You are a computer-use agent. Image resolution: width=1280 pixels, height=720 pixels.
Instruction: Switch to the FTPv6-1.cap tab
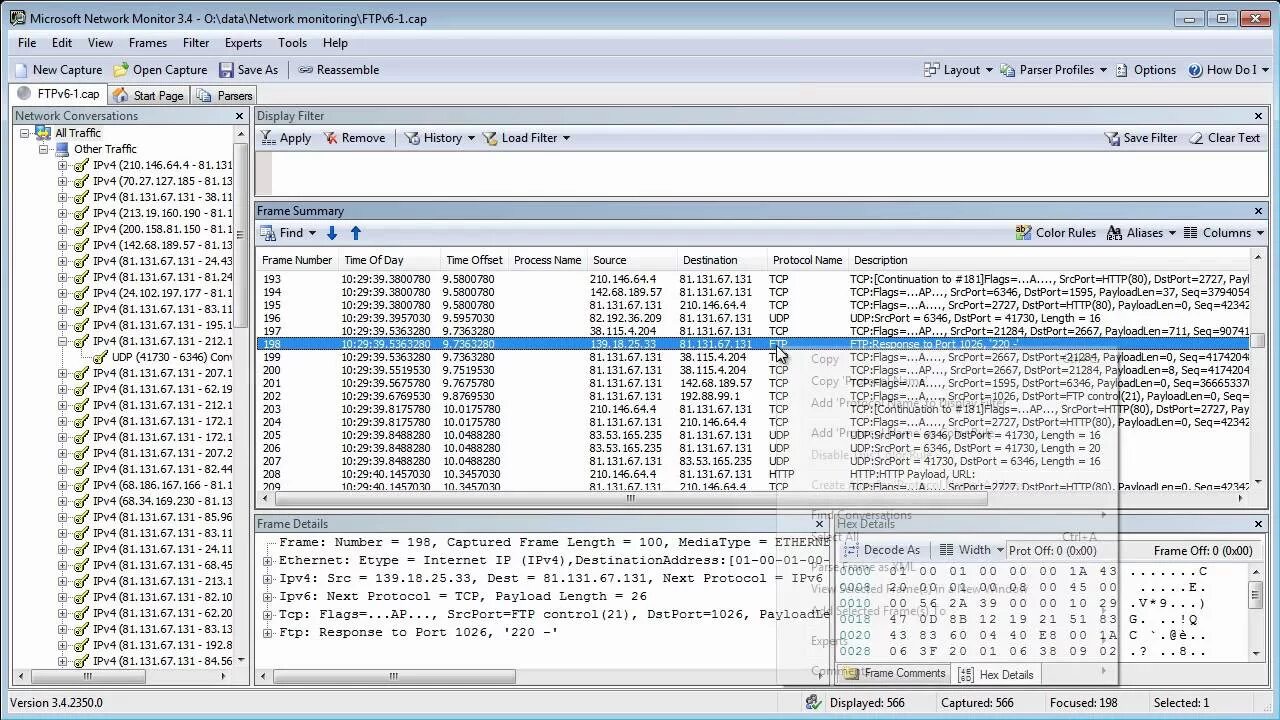pos(58,94)
